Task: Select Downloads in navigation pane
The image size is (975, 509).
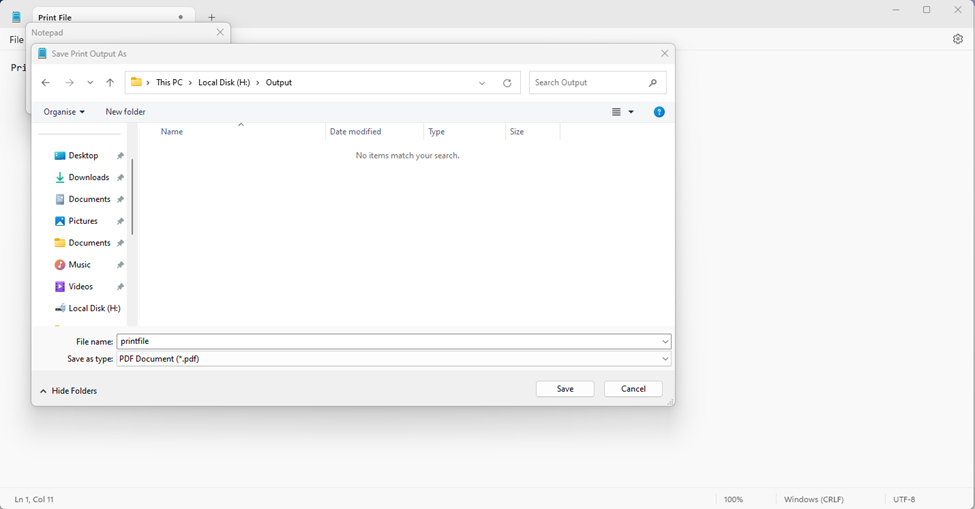Action: coord(88,177)
